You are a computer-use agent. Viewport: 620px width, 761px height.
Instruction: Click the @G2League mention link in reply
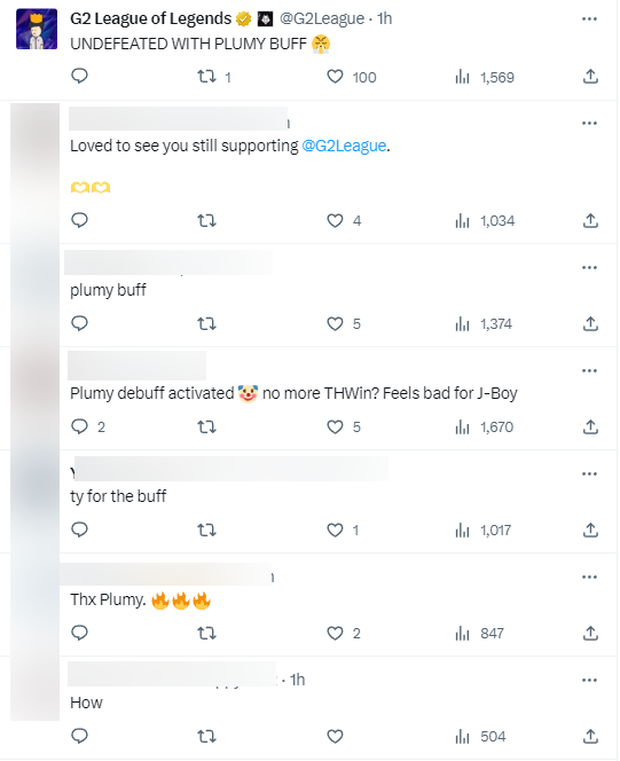point(344,146)
